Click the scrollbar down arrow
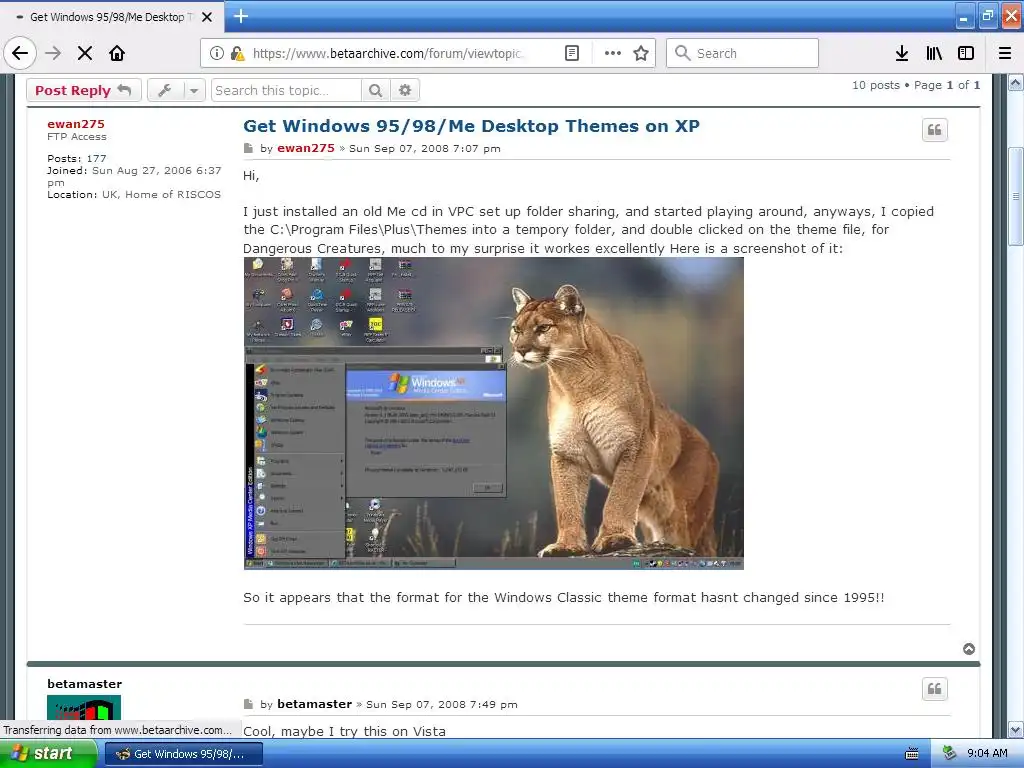 [x=1016, y=729]
